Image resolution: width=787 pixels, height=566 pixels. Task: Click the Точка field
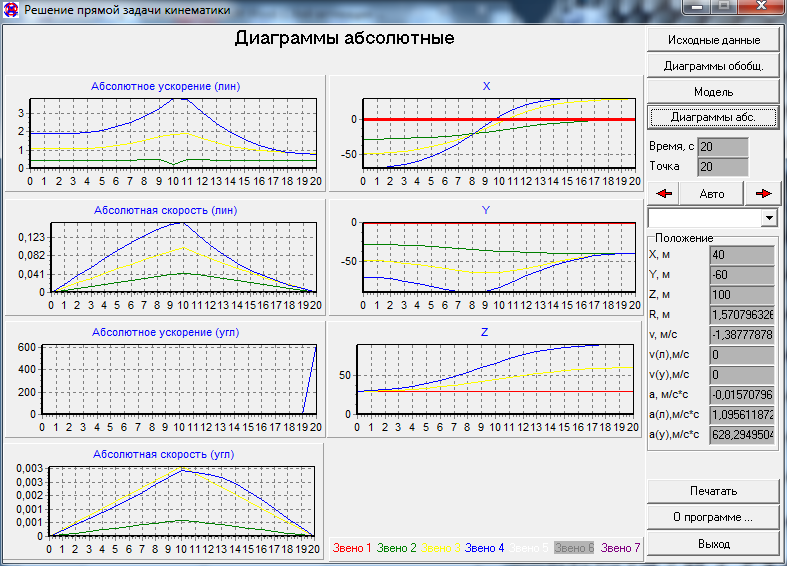[723, 167]
